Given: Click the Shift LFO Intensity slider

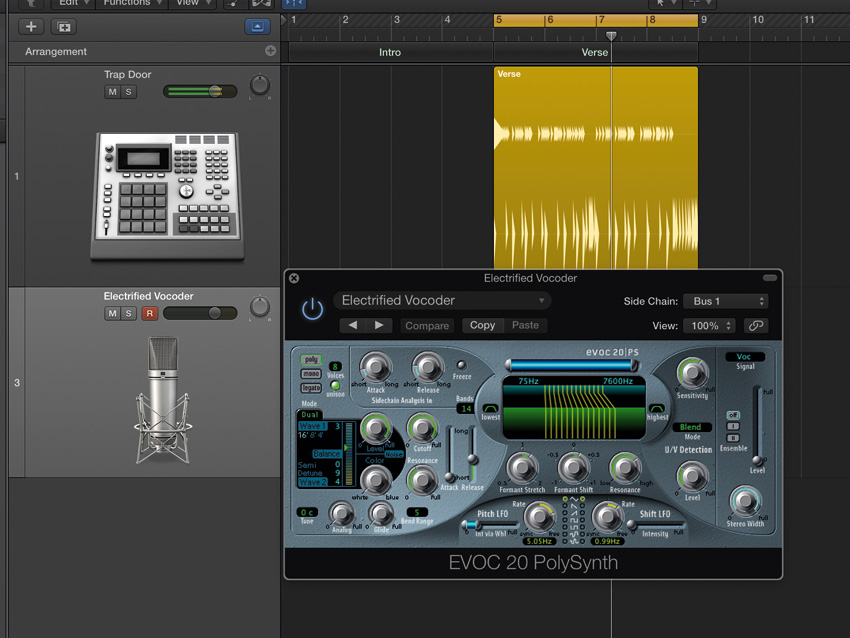Looking at the screenshot, I should (x=655, y=525).
